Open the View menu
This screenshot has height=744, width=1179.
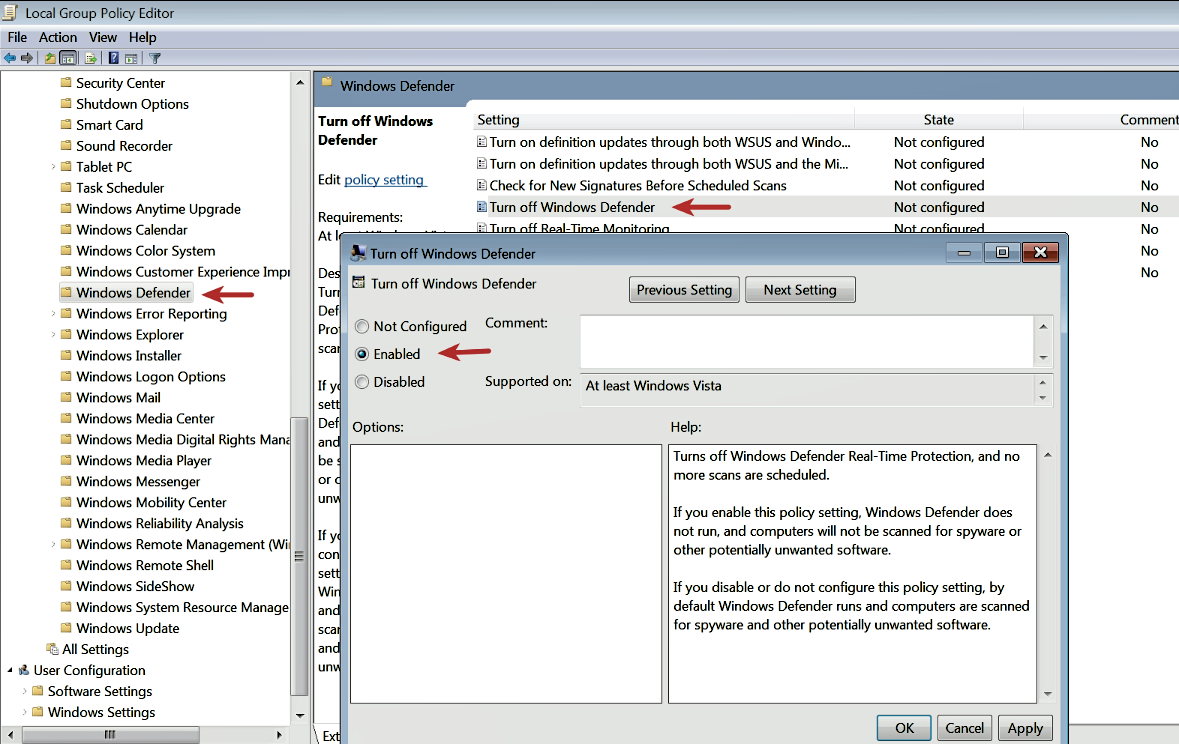(x=103, y=37)
